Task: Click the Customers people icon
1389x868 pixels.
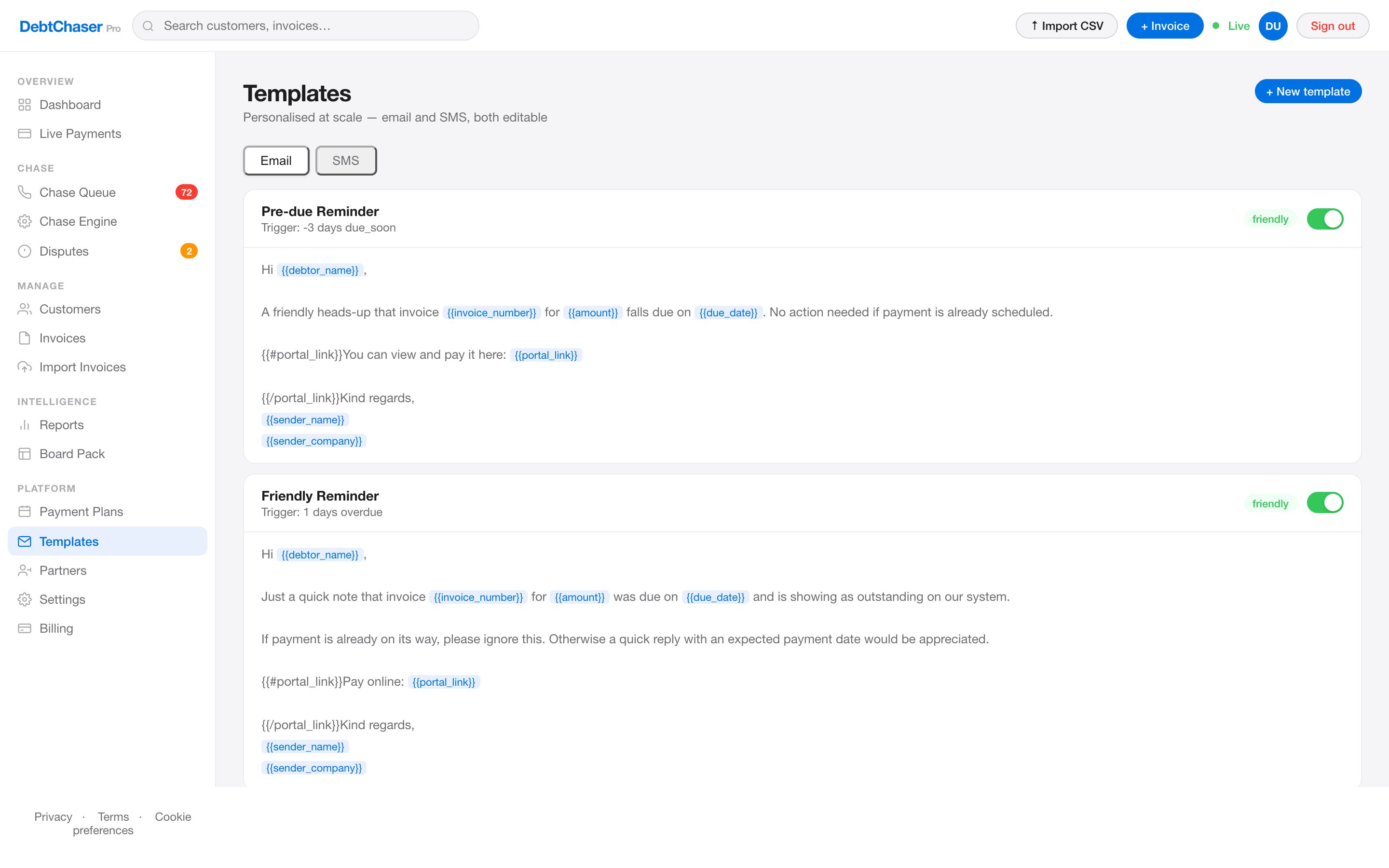Action: (x=24, y=310)
